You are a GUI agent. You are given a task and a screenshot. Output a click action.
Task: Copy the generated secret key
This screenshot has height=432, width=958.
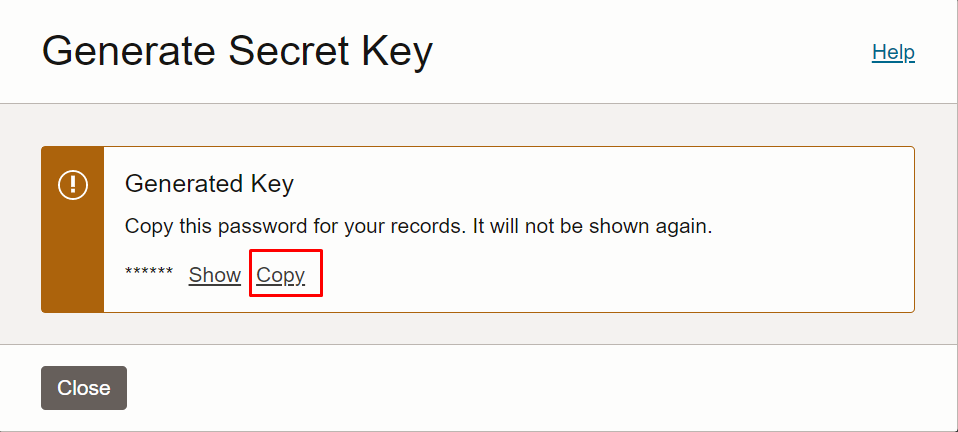(x=280, y=275)
